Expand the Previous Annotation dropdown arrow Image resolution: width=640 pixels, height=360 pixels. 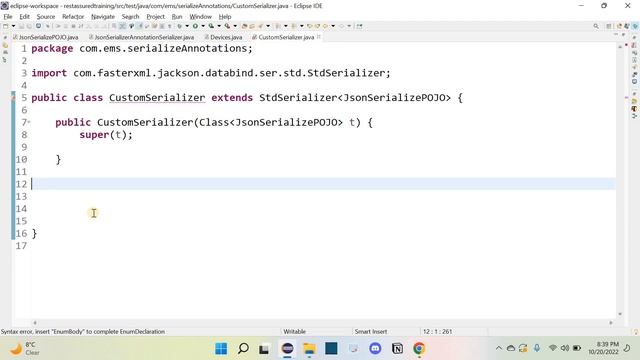tap(302, 26)
